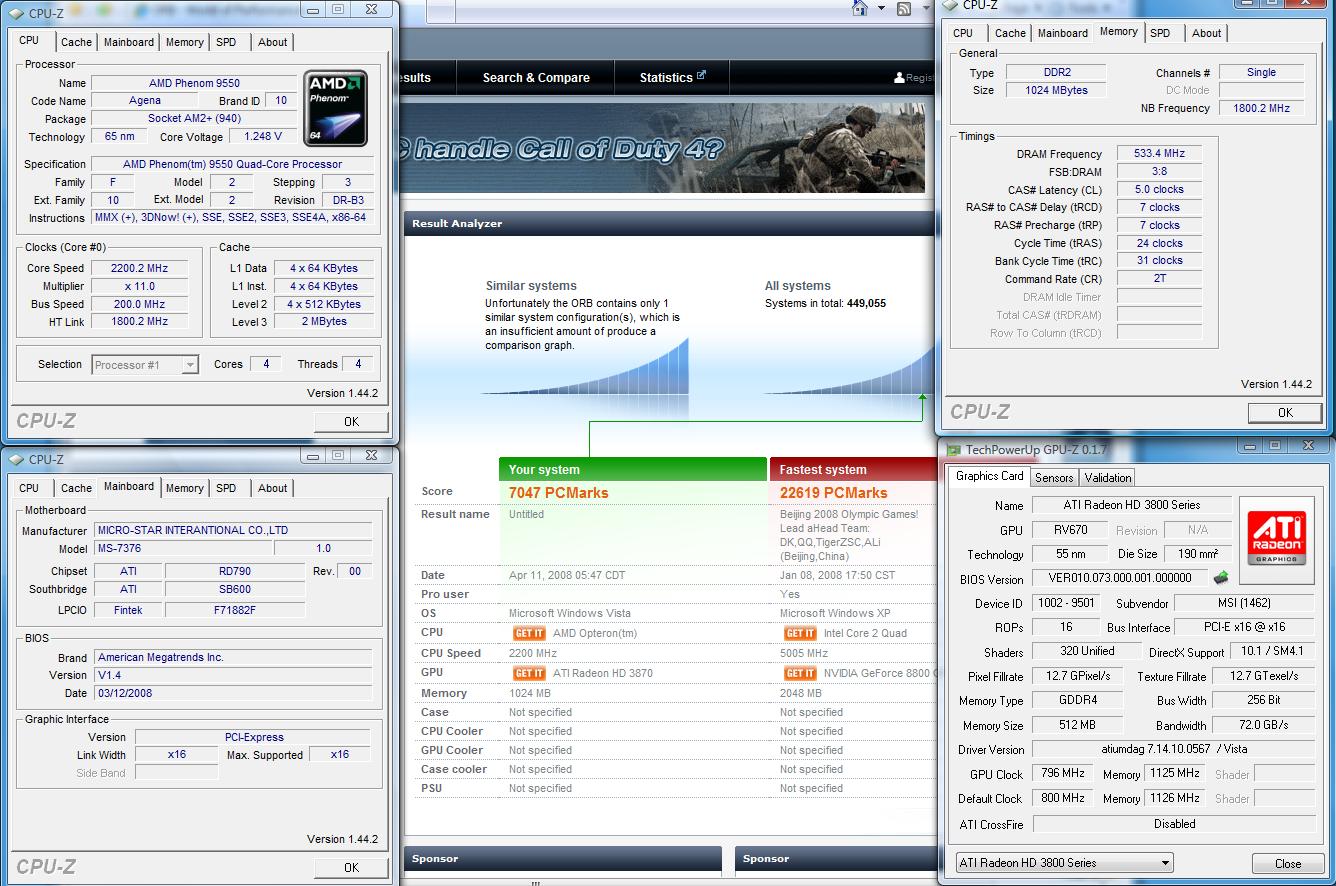This screenshot has width=1336, height=886.
Task: Click the Close button in GPU-Z
Action: (x=1288, y=863)
